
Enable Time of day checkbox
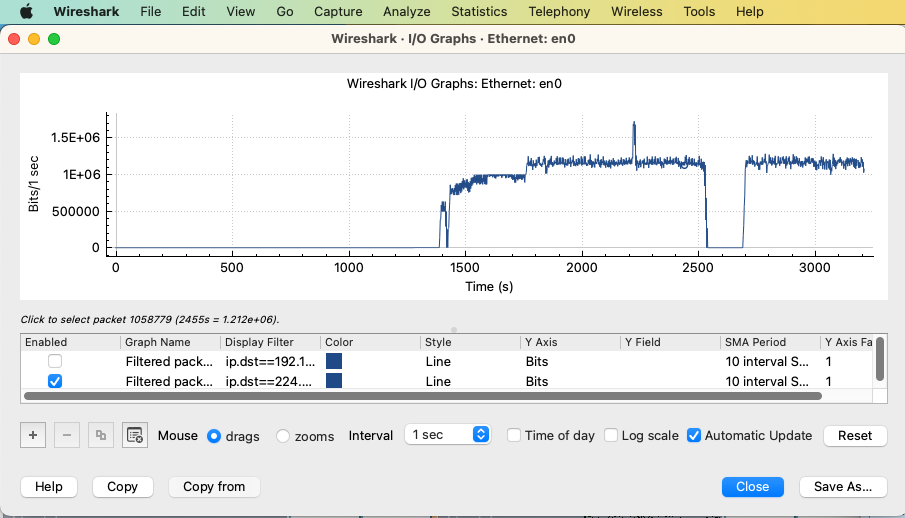(x=514, y=435)
